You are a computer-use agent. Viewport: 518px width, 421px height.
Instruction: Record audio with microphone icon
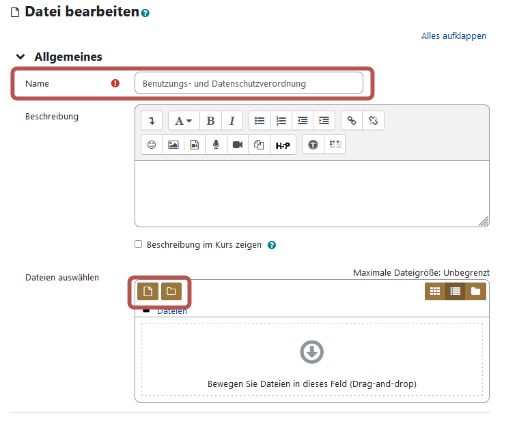216,145
